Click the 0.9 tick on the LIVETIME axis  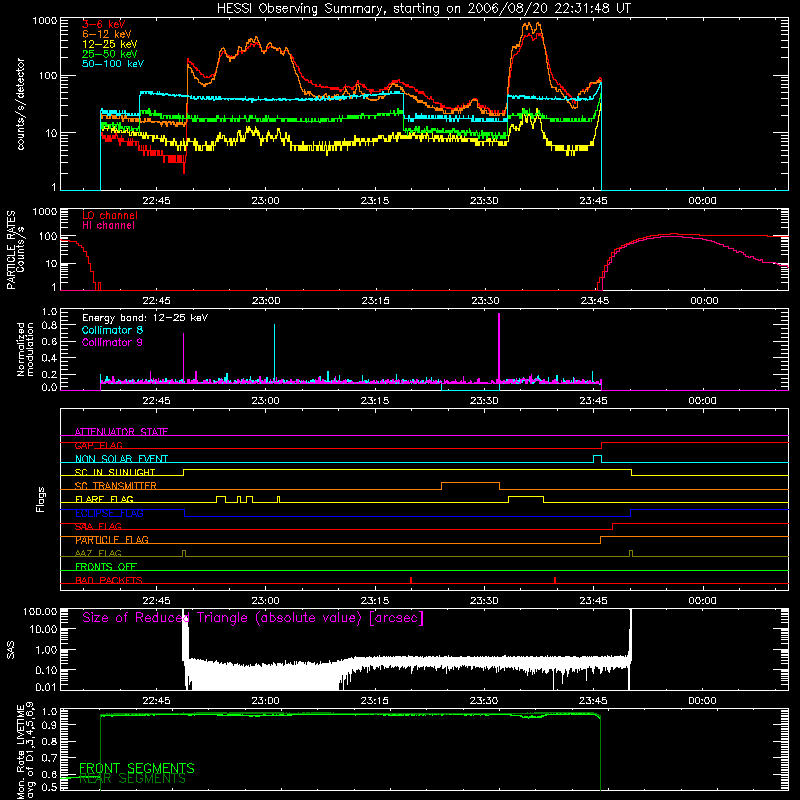point(50,725)
